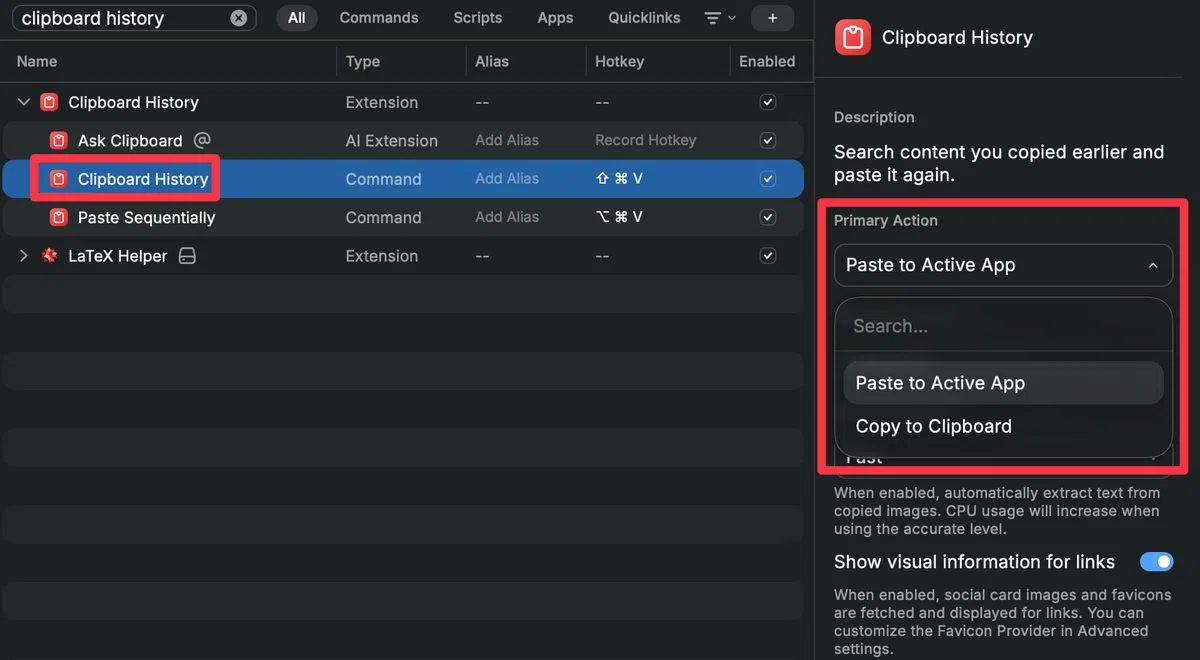Select the LaTeX Helper row name

coord(118,256)
